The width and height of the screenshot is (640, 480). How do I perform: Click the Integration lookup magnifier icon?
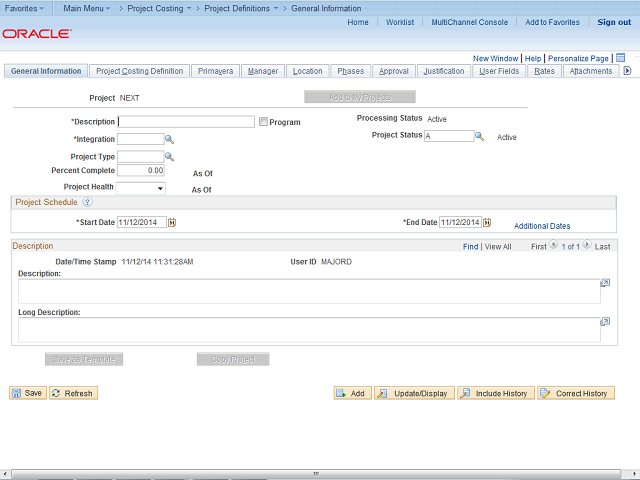[x=170, y=140]
